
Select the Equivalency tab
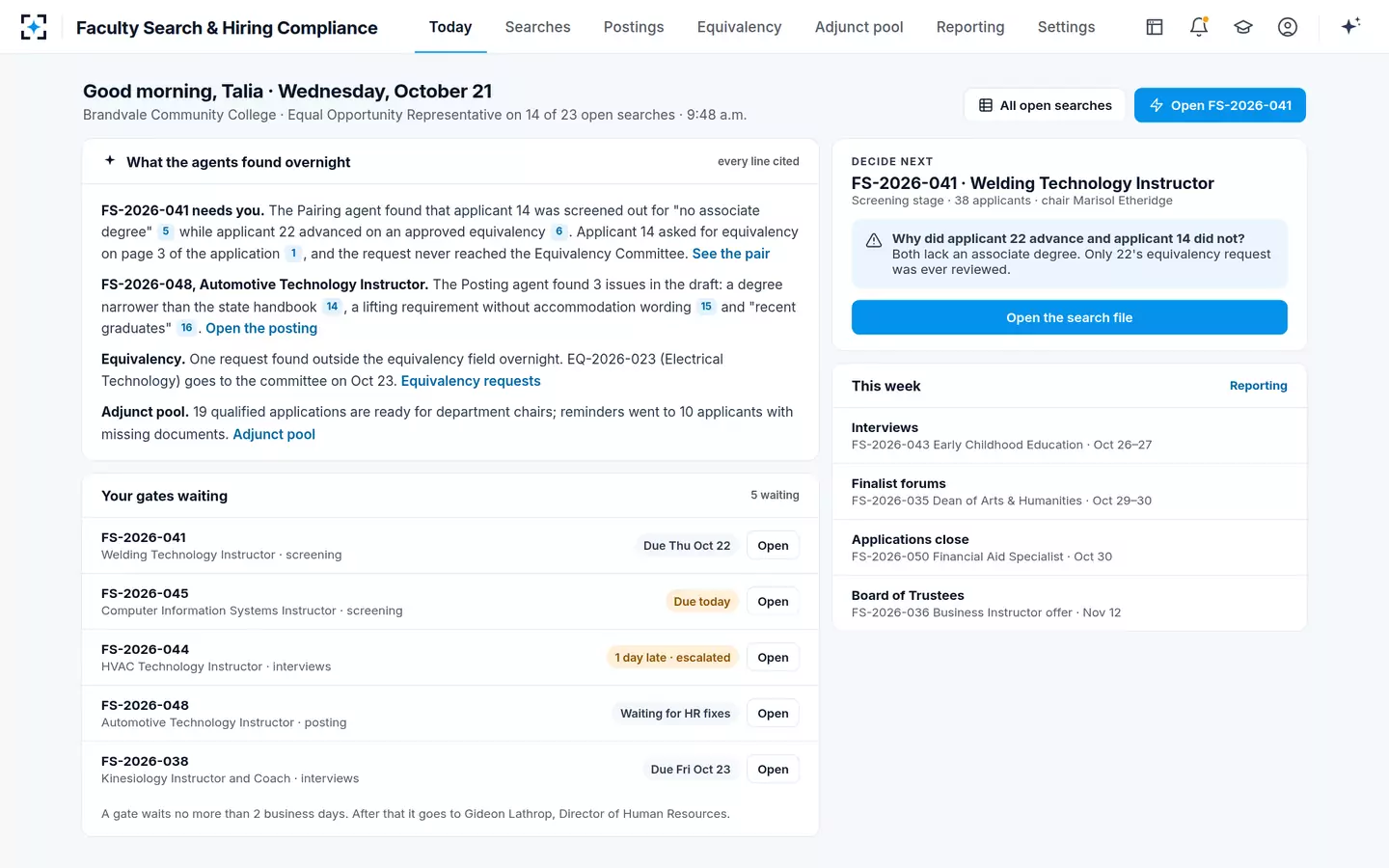coord(739,27)
